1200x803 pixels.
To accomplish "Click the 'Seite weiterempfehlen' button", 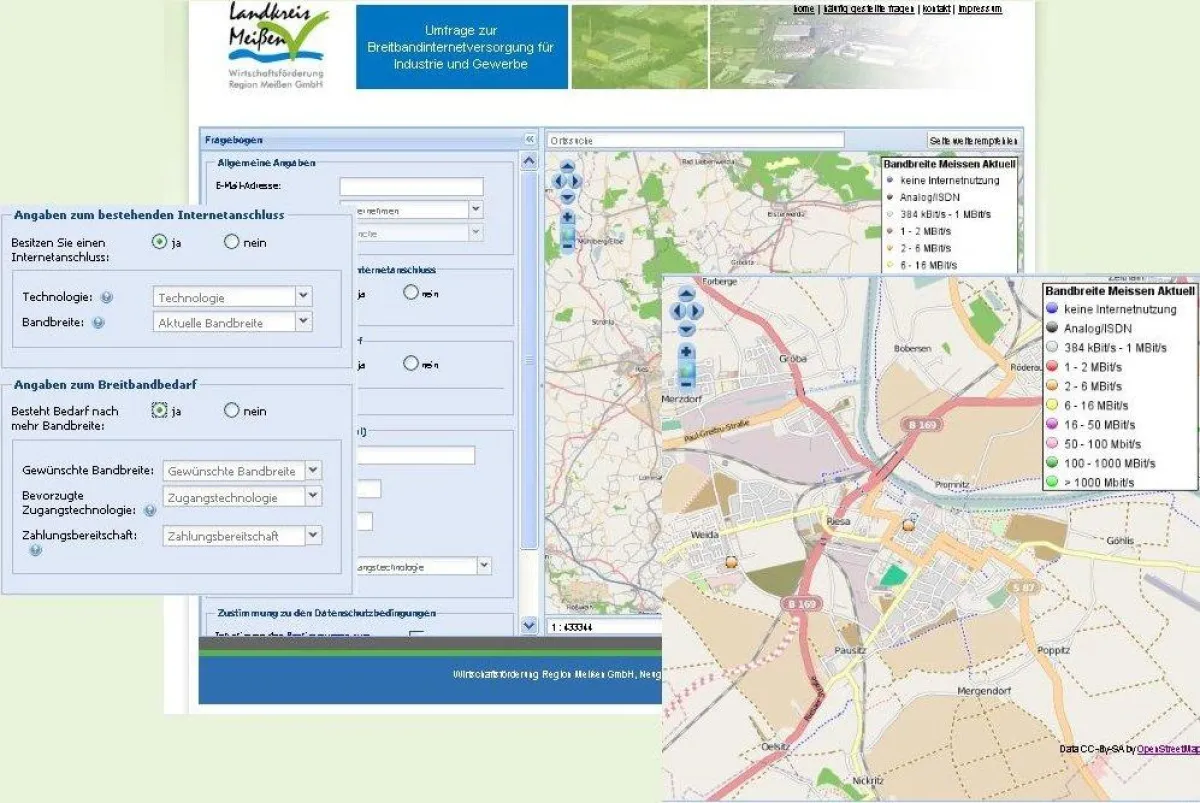I will tap(974, 141).
